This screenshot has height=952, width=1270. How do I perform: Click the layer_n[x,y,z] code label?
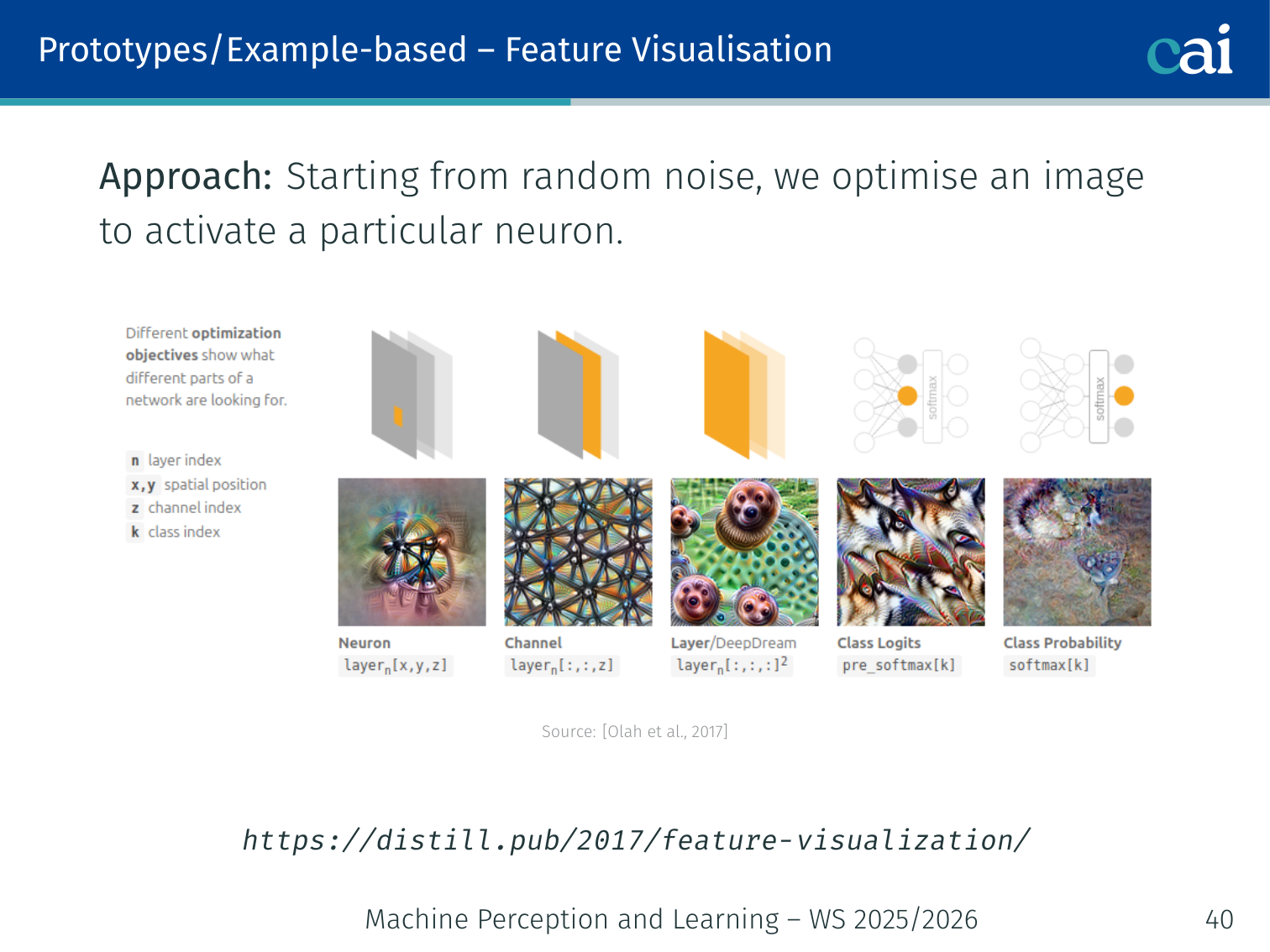(x=396, y=666)
